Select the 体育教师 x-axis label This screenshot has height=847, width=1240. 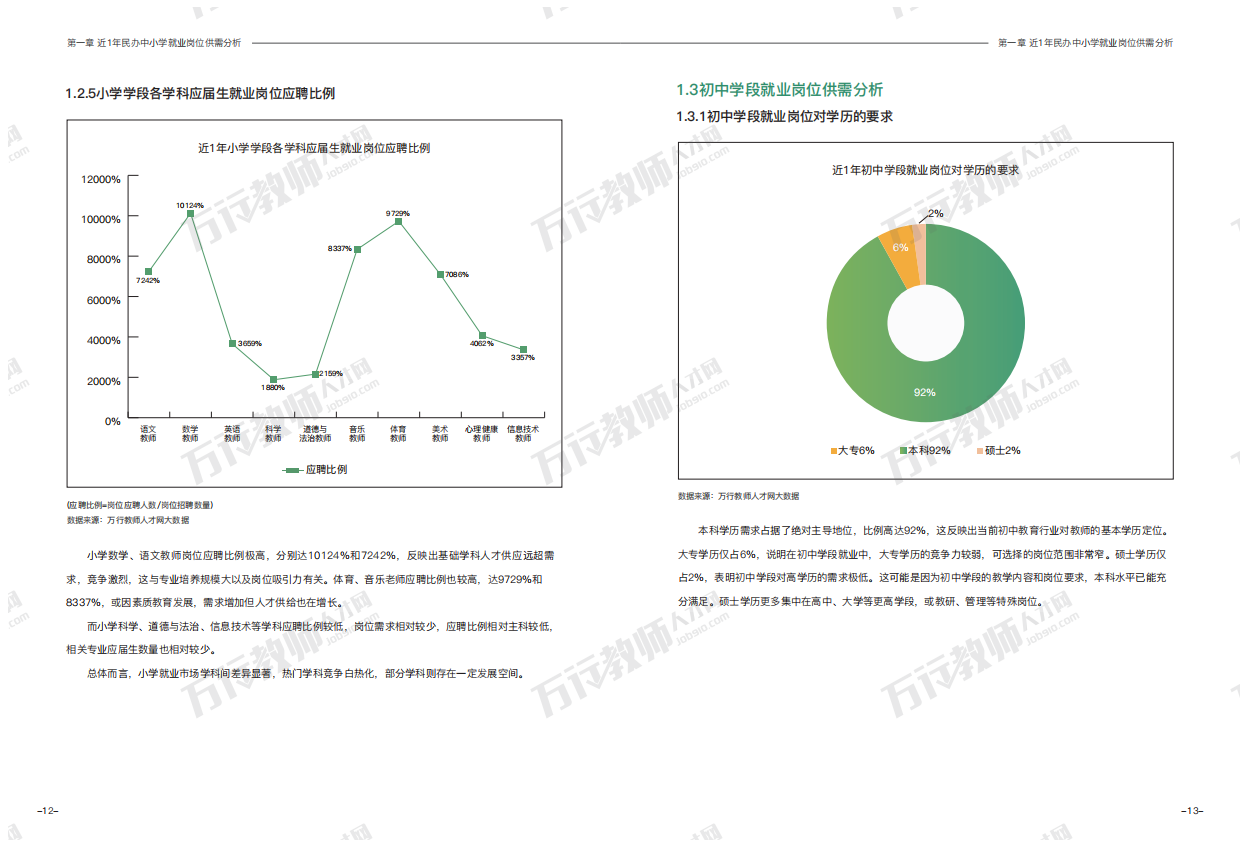tap(398, 434)
